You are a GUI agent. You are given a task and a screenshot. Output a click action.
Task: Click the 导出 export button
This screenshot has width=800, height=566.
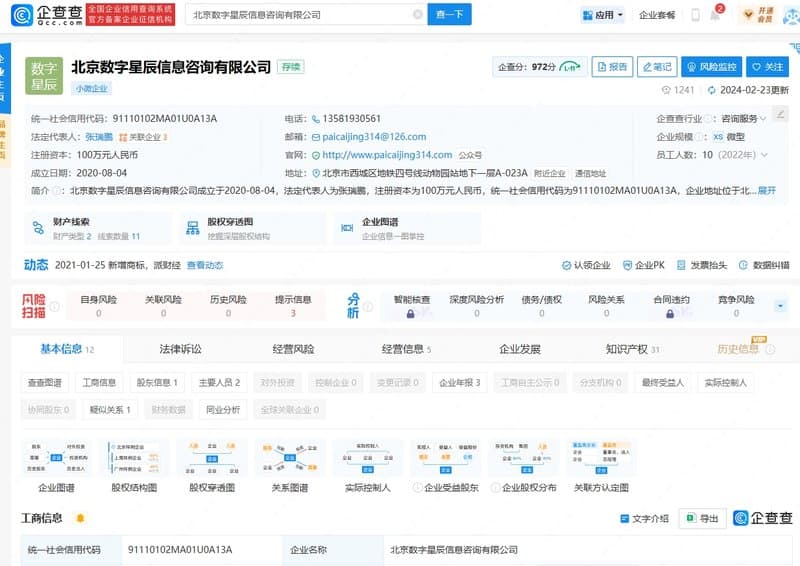[x=702, y=519]
